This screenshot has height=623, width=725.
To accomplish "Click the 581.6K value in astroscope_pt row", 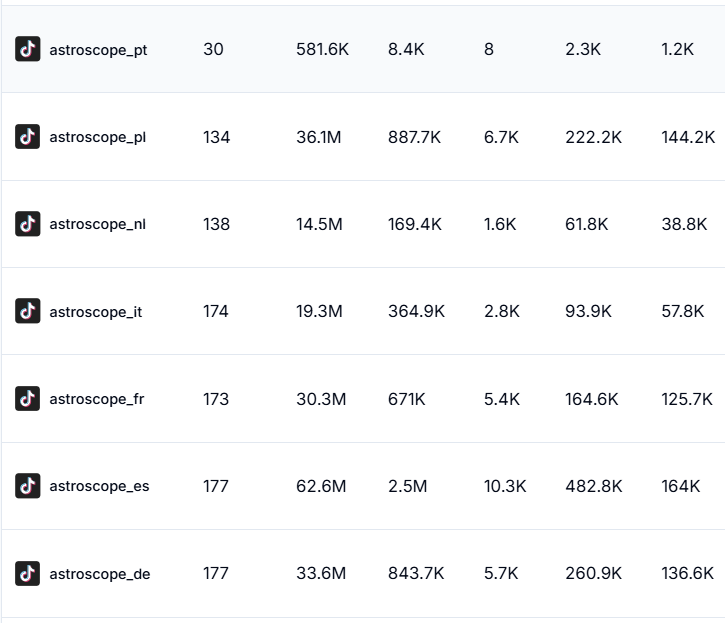I will pyautogui.click(x=322, y=49).
